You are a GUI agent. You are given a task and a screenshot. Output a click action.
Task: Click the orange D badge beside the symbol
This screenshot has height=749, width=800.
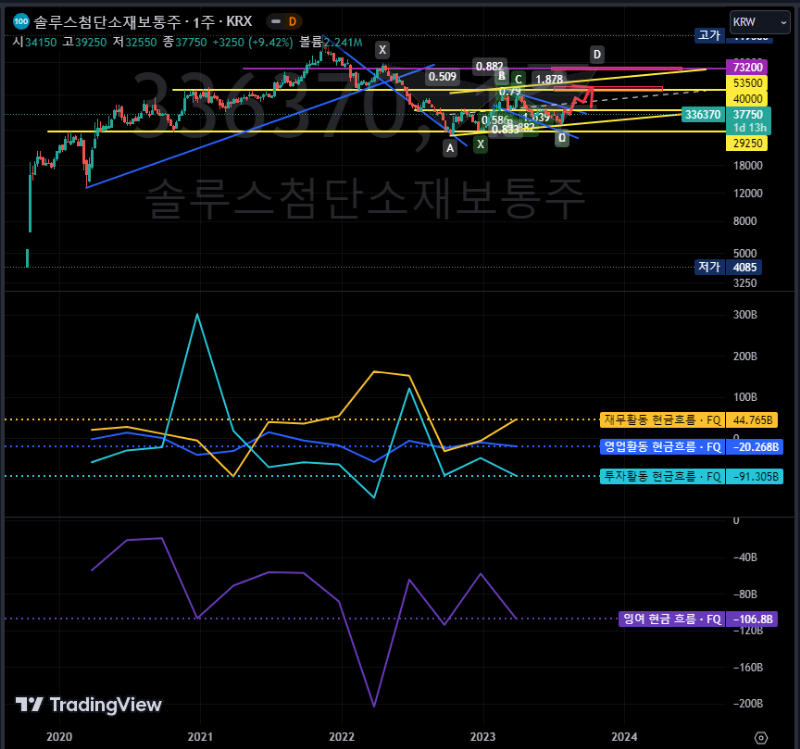click(x=292, y=21)
